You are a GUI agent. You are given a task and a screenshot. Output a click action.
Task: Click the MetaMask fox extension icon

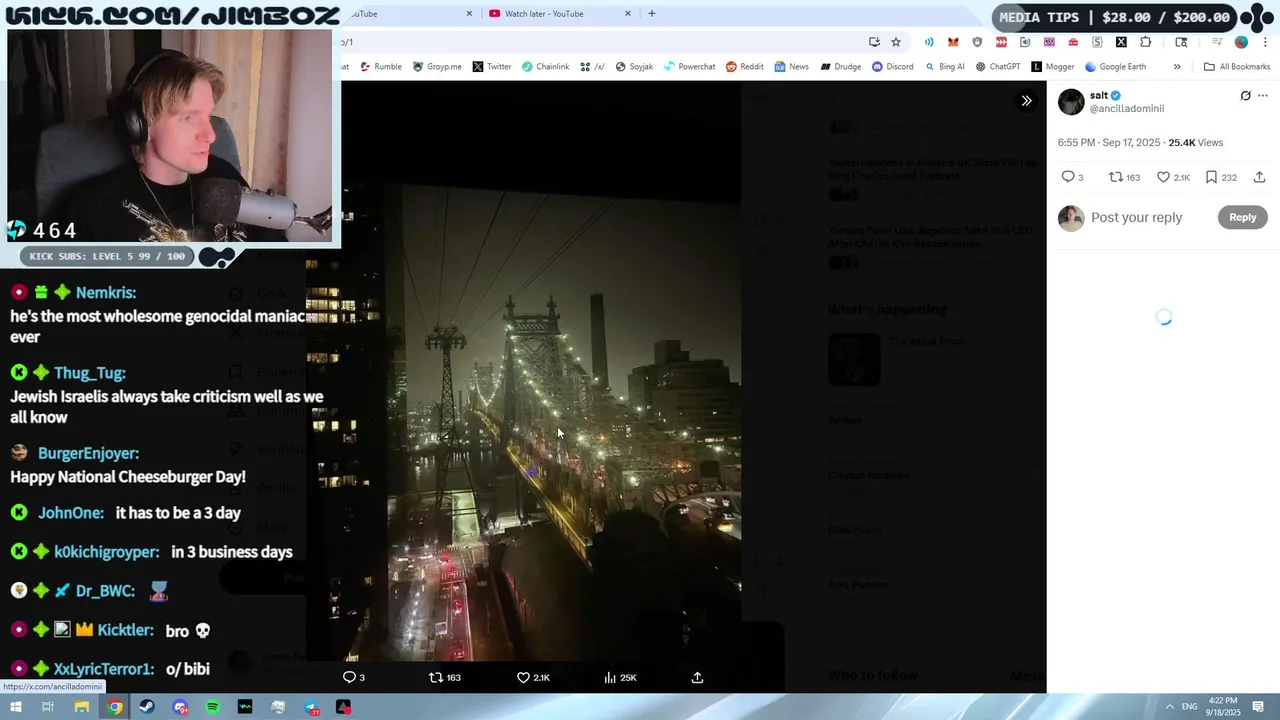click(x=953, y=42)
